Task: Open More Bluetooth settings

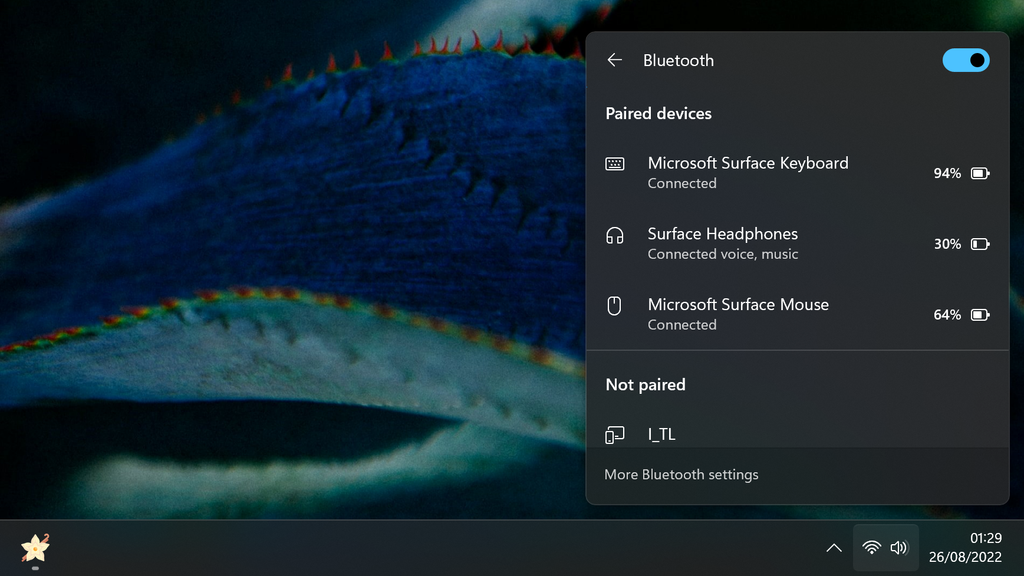Action: (681, 474)
